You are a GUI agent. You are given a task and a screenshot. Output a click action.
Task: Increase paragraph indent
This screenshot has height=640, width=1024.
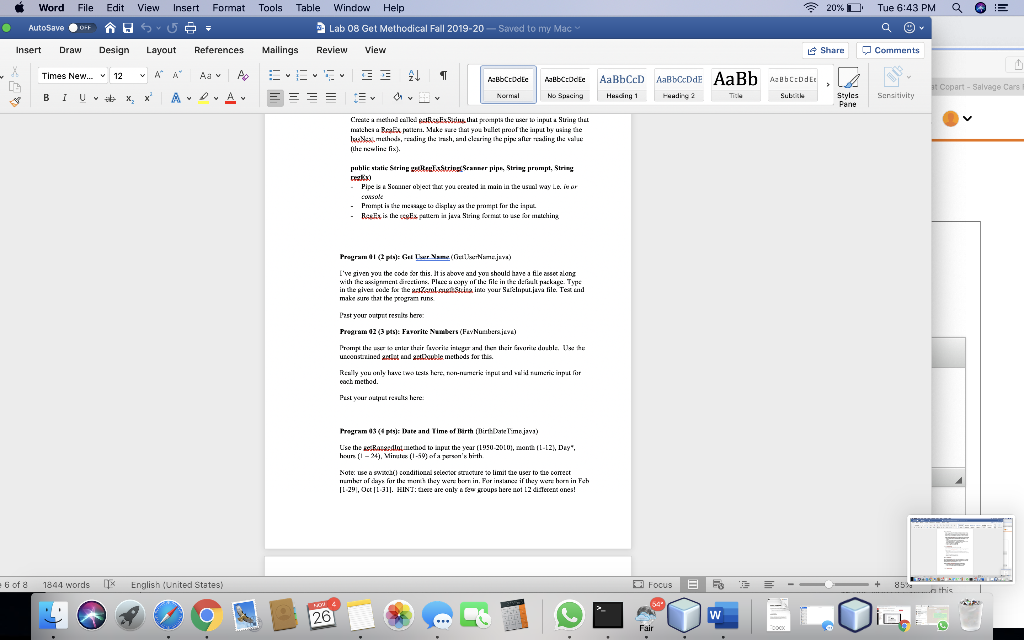pos(385,76)
